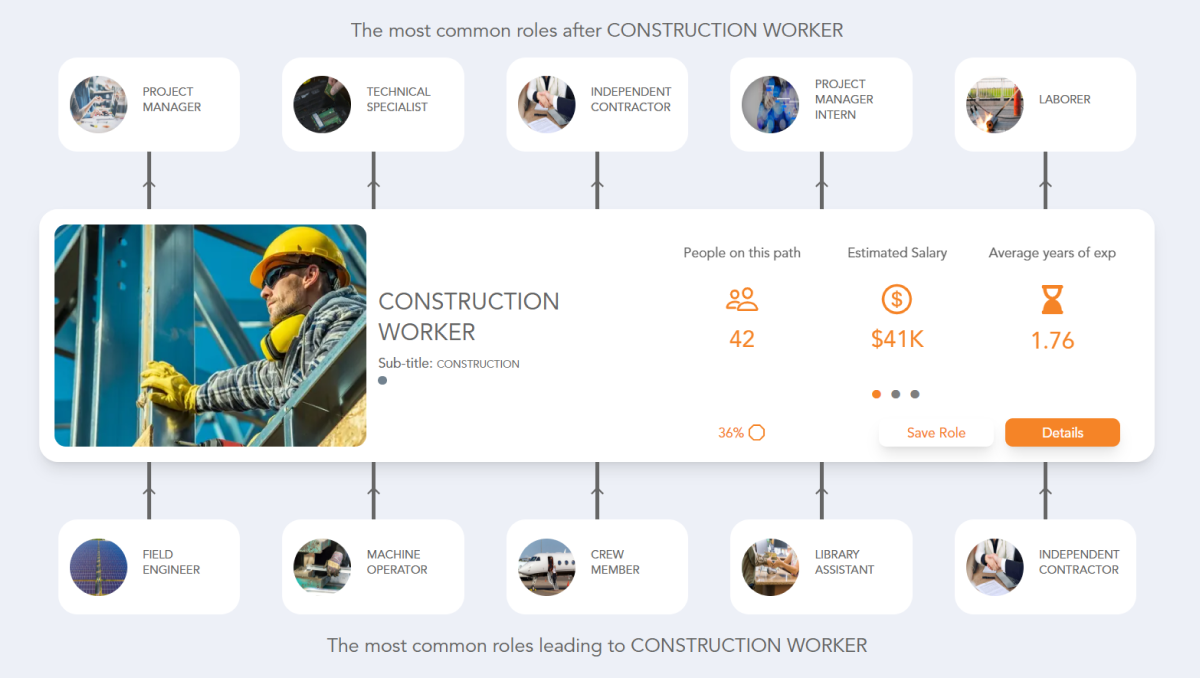Screen dimensions: 1200x678
Task: Click the hourglass experience icon
Action: click(x=1051, y=298)
